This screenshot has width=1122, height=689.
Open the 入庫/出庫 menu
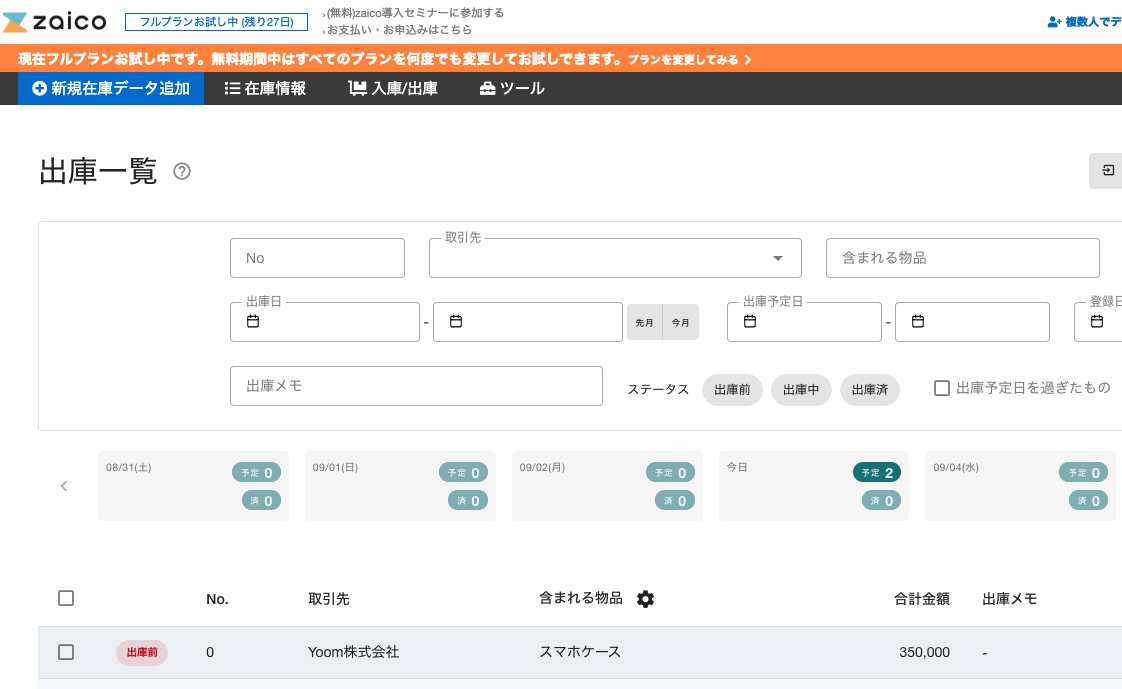click(x=393, y=88)
